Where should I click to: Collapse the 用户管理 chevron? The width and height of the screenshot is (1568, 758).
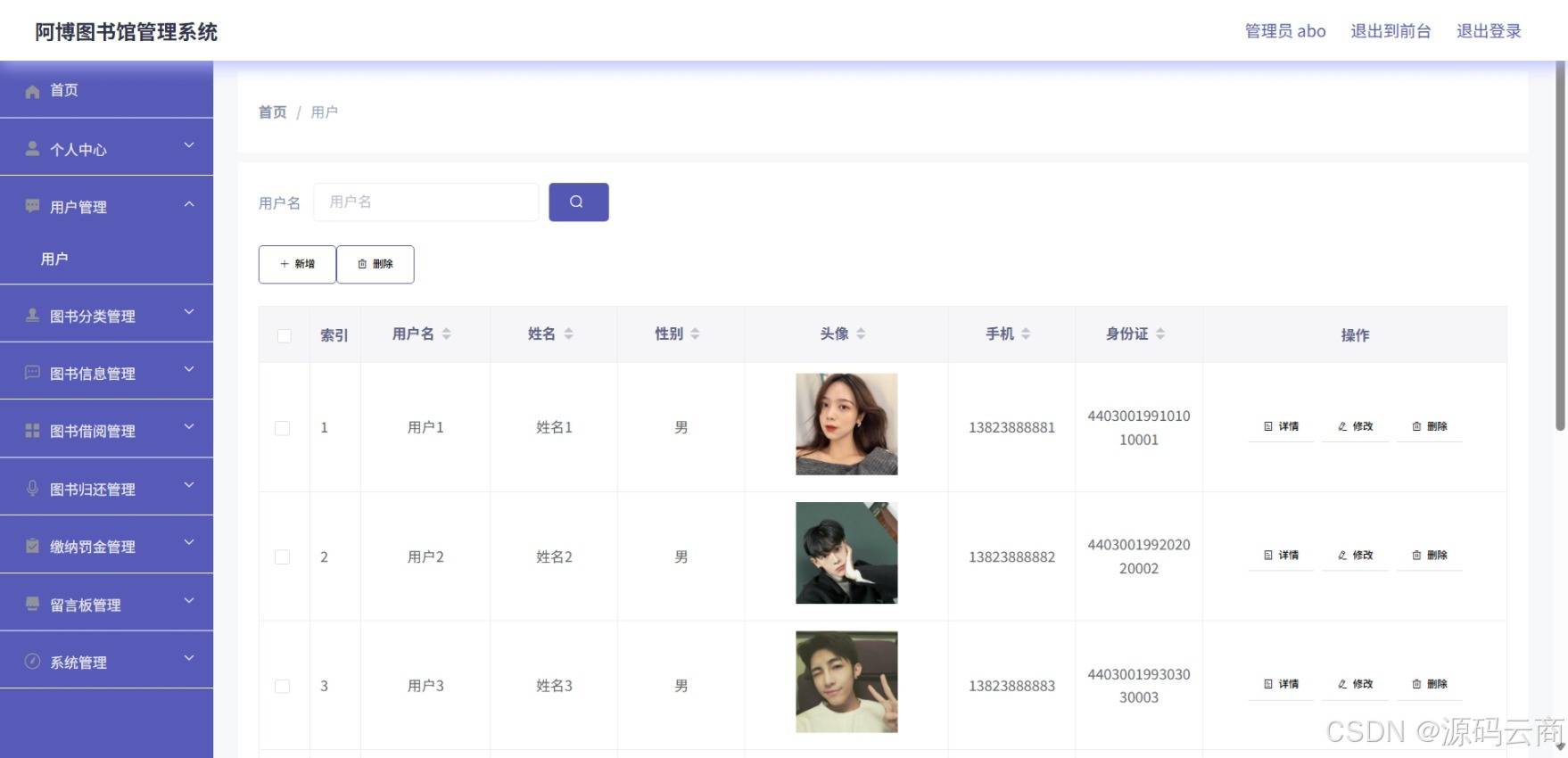point(189,204)
